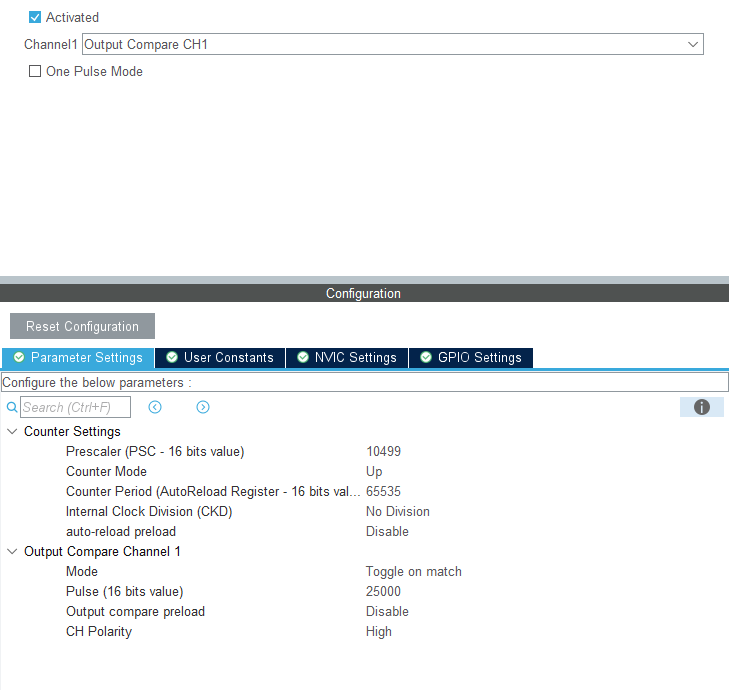
Task: Click Internal Clock Division (CKD) label
Action: tap(149, 511)
